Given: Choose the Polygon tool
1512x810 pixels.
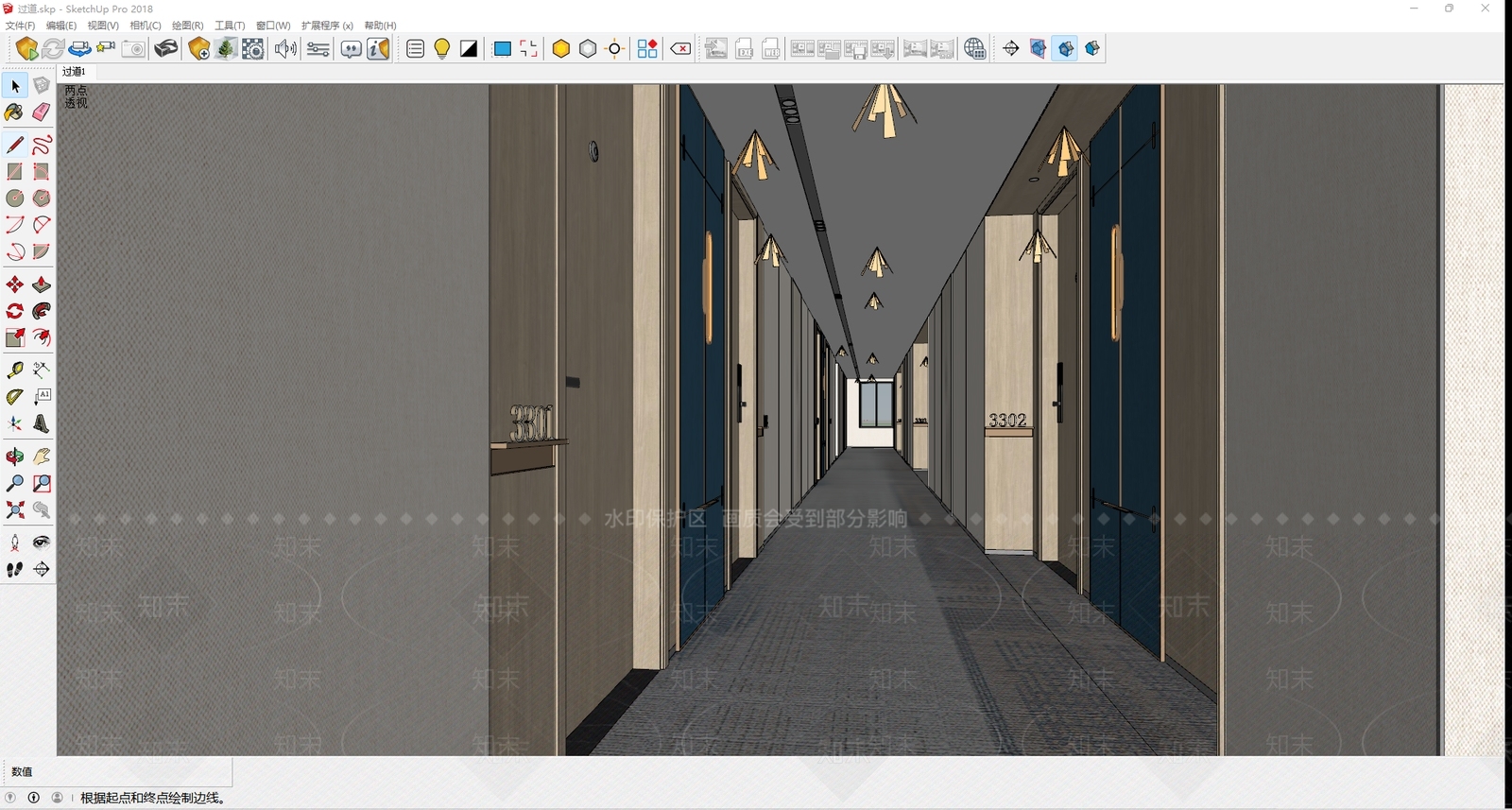Looking at the screenshot, I should tap(42, 198).
